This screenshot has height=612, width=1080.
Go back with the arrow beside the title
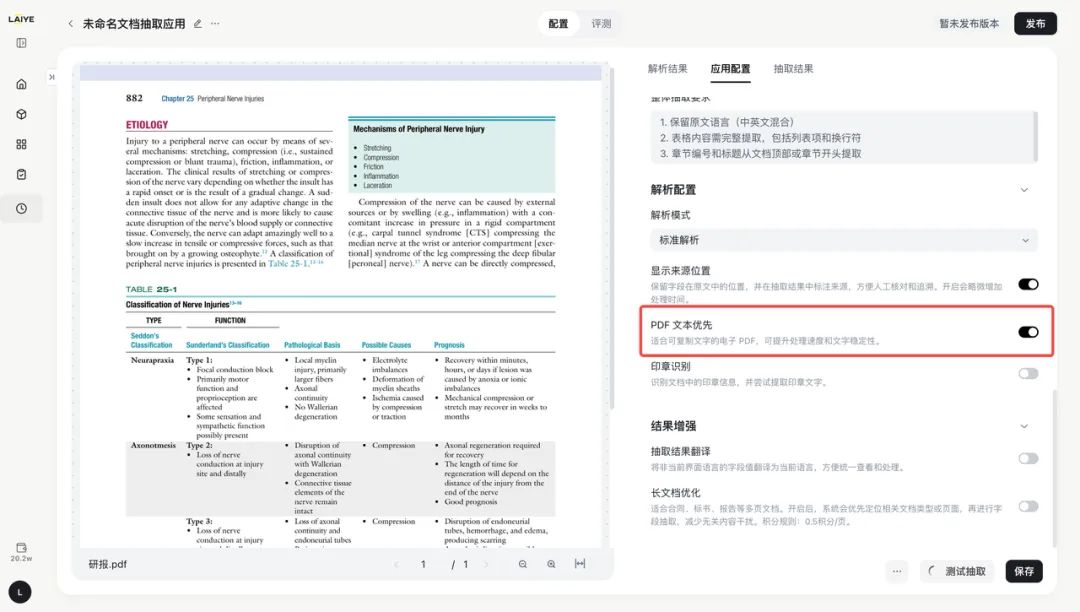click(x=70, y=23)
